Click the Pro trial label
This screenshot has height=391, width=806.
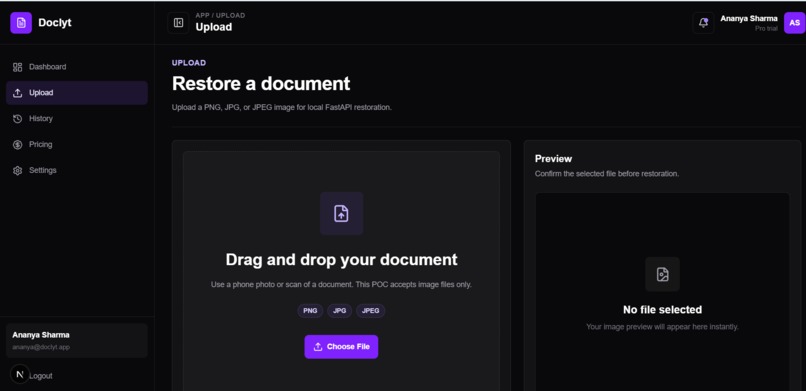766,29
